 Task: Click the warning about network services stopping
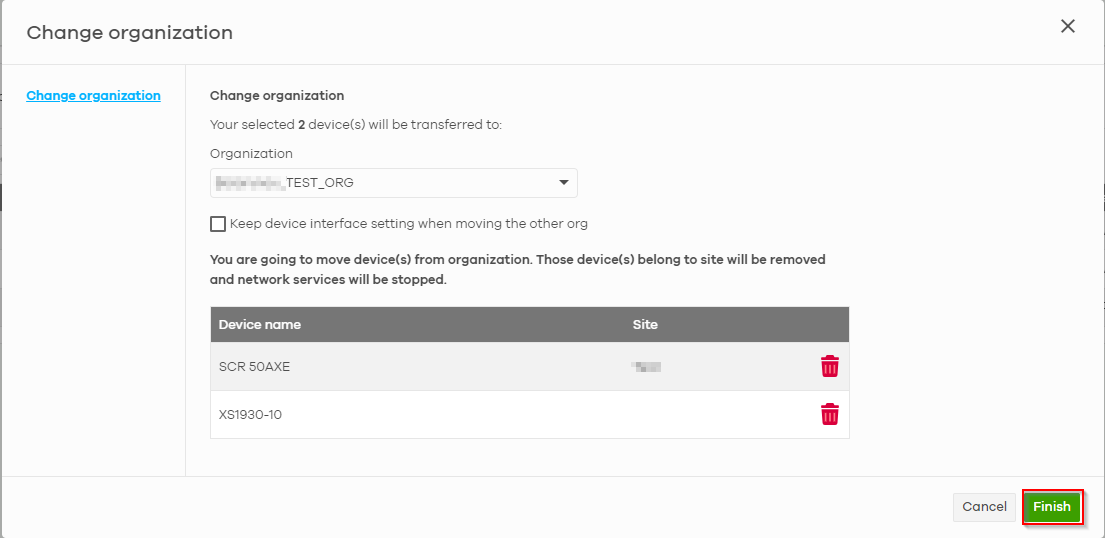tap(517, 270)
